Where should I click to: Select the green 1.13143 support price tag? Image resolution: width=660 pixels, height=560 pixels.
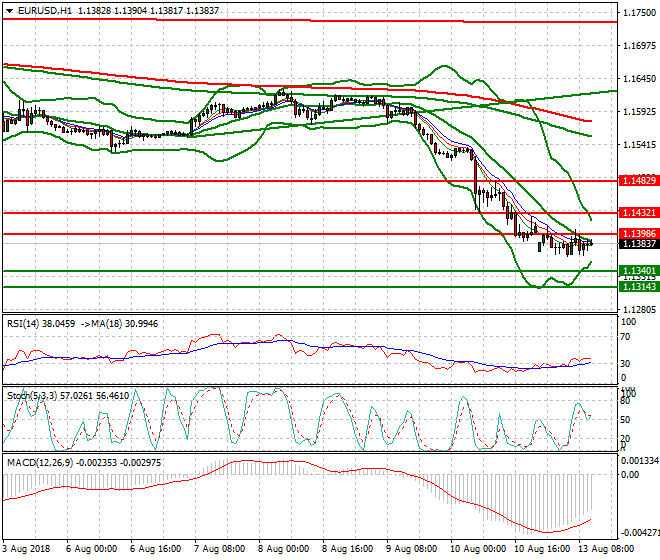tap(637, 287)
